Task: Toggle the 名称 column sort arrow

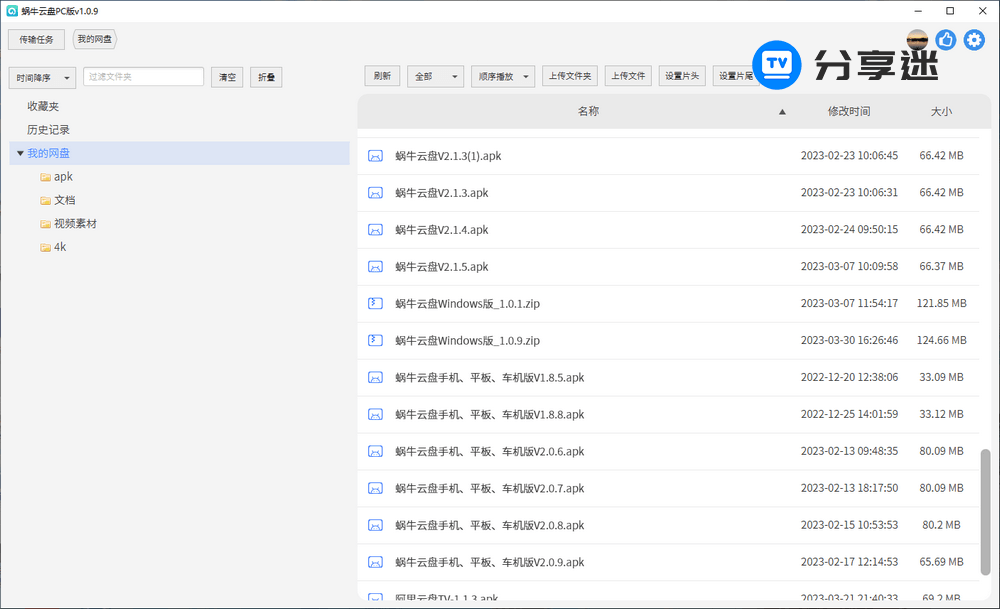Action: point(782,112)
